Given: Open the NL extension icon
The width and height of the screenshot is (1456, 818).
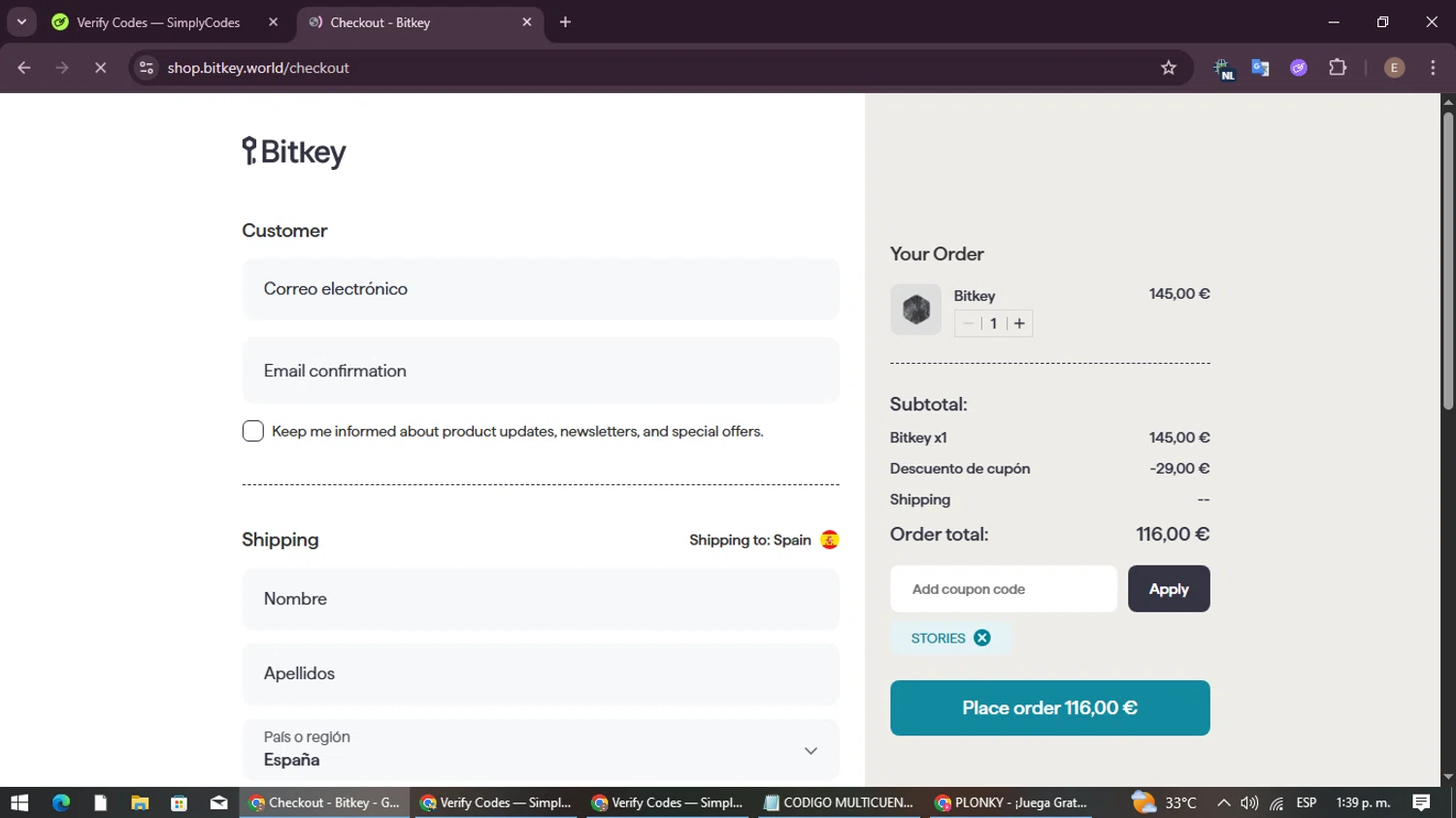Looking at the screenshot, I should click(1223, 68).
